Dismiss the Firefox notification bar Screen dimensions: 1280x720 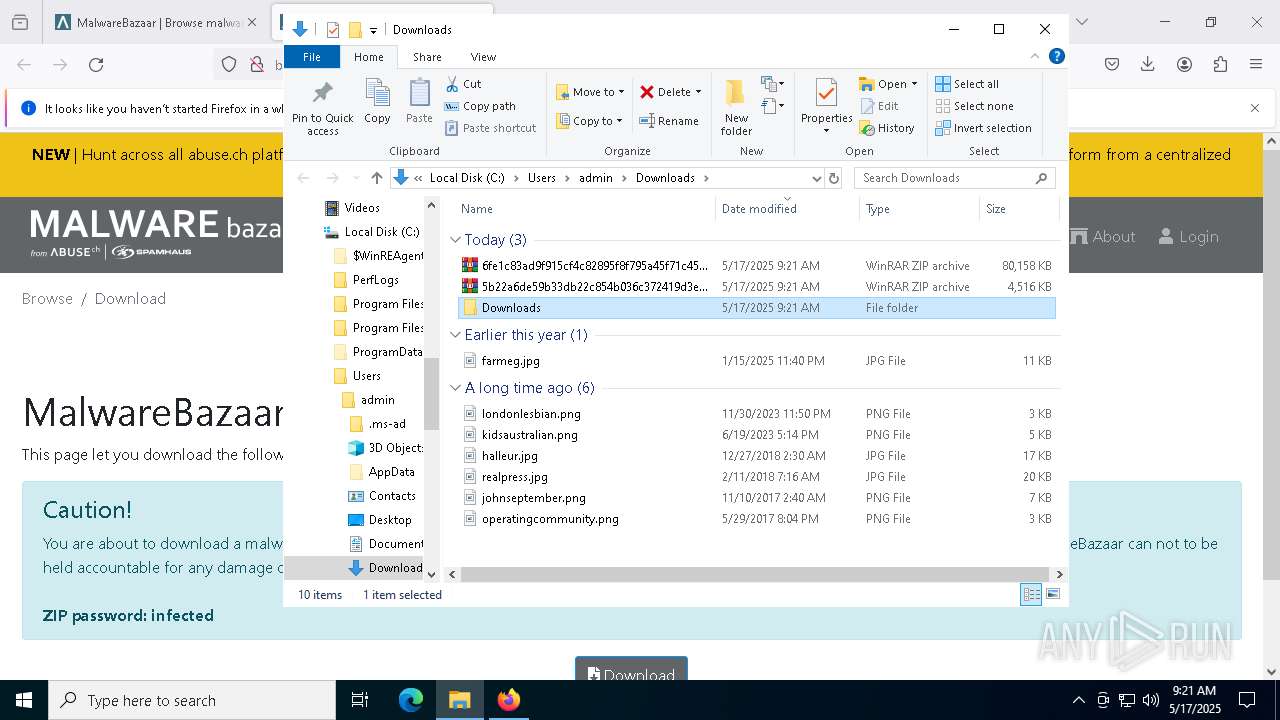coord(1255,108)
